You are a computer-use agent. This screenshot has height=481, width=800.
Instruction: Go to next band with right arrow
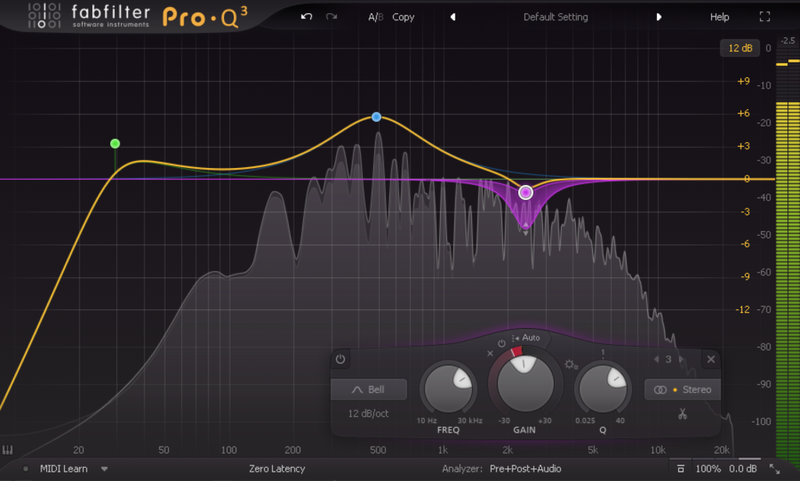(x=681, y=359)
